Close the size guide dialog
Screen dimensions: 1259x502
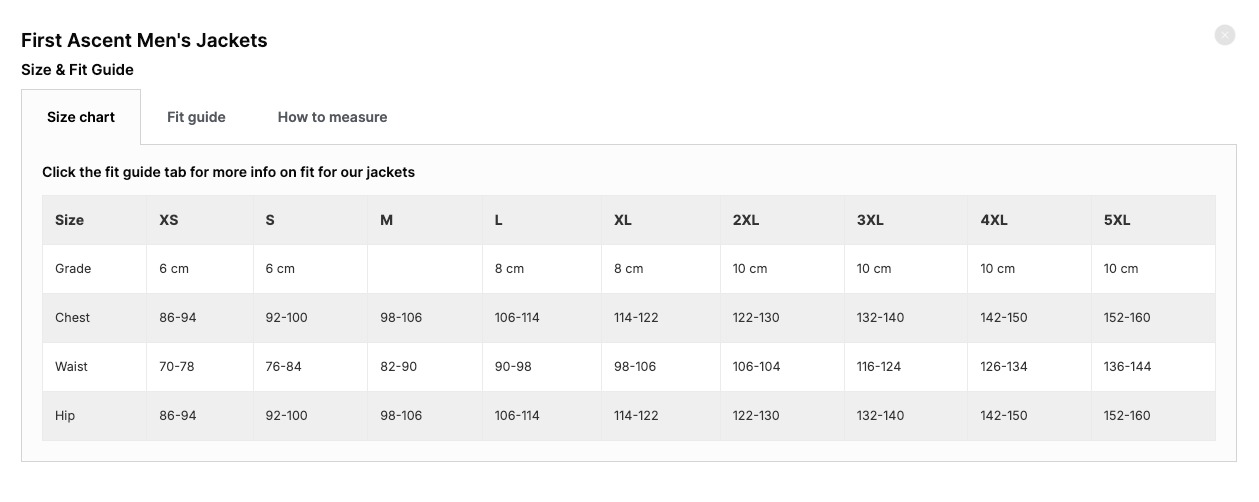(1224, 35)
